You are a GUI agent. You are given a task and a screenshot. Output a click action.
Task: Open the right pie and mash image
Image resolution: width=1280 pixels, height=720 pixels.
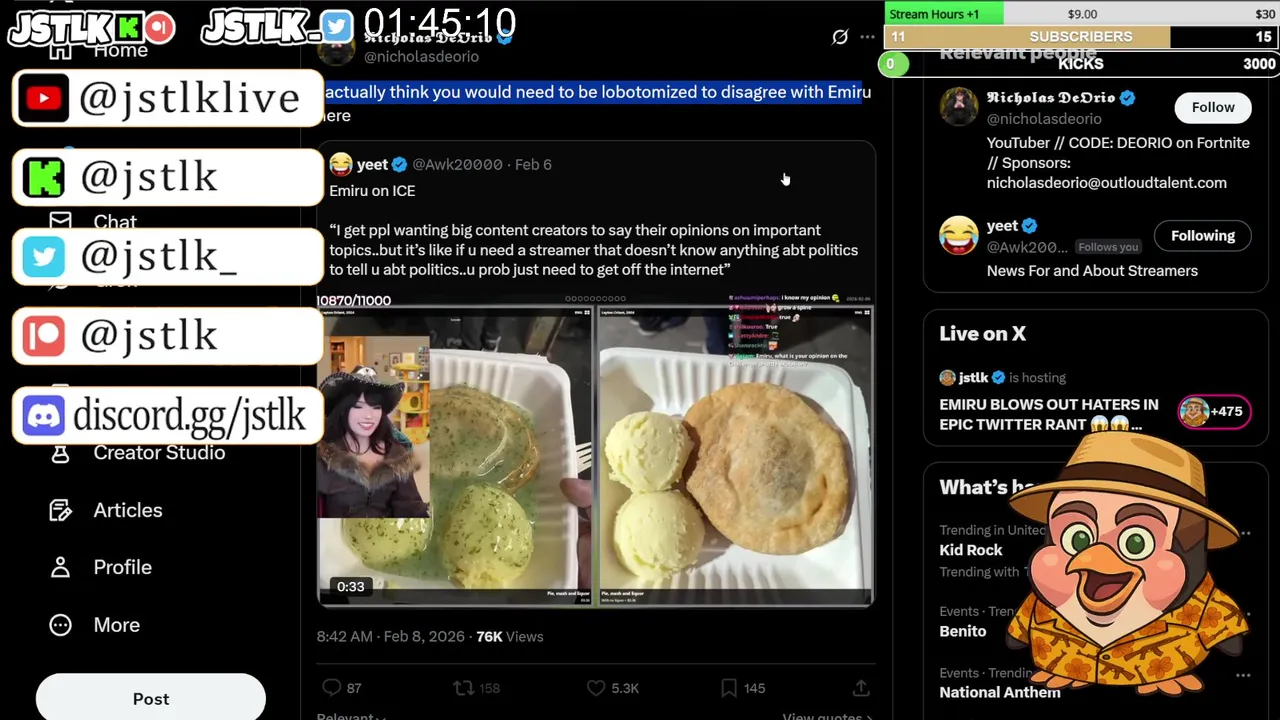click(736, 456)
